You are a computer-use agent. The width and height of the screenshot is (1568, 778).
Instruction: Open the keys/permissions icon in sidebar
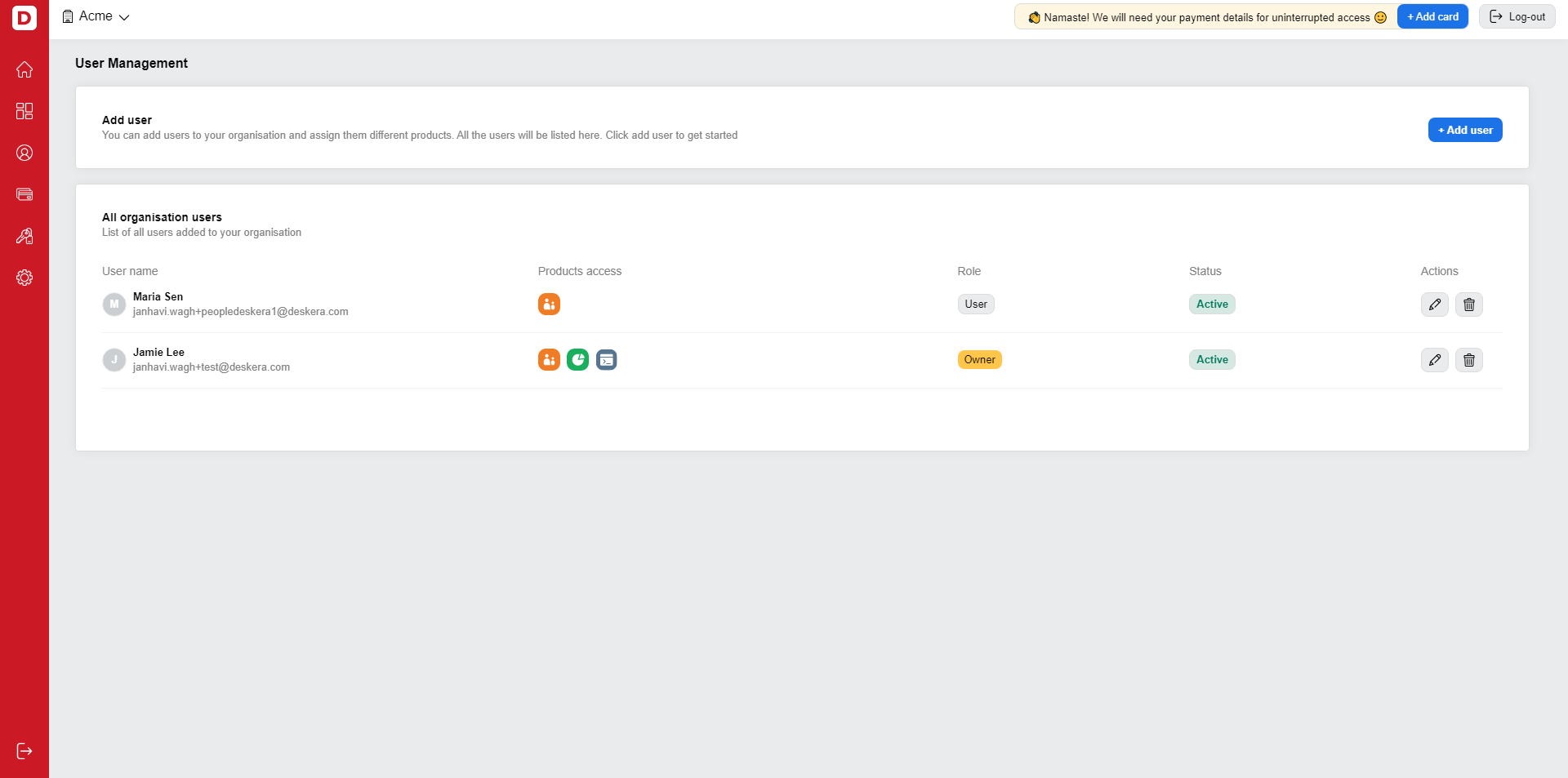tap(24, 236)
